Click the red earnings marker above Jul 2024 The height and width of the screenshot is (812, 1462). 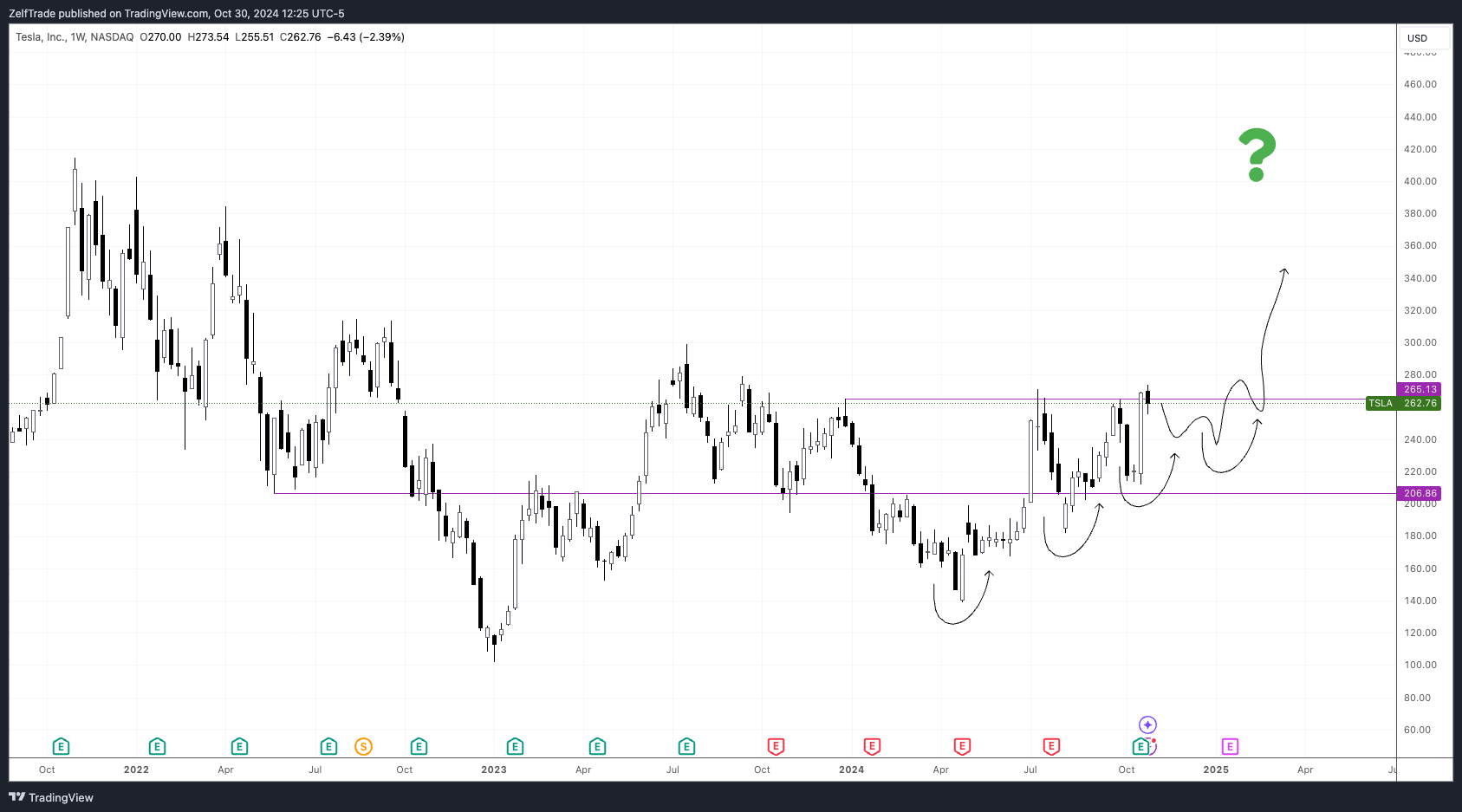[1051, 746]
